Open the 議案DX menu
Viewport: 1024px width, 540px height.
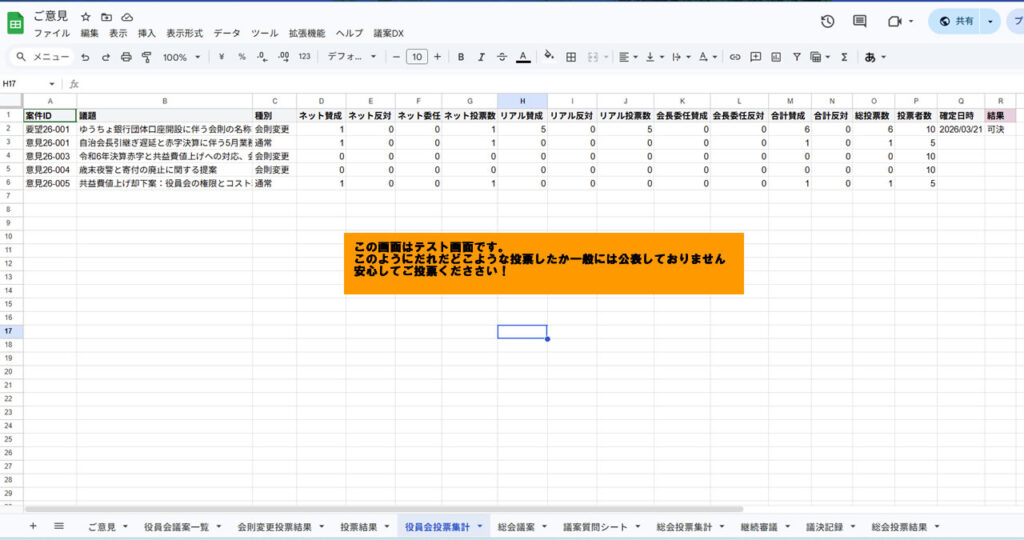click(388, 33)
